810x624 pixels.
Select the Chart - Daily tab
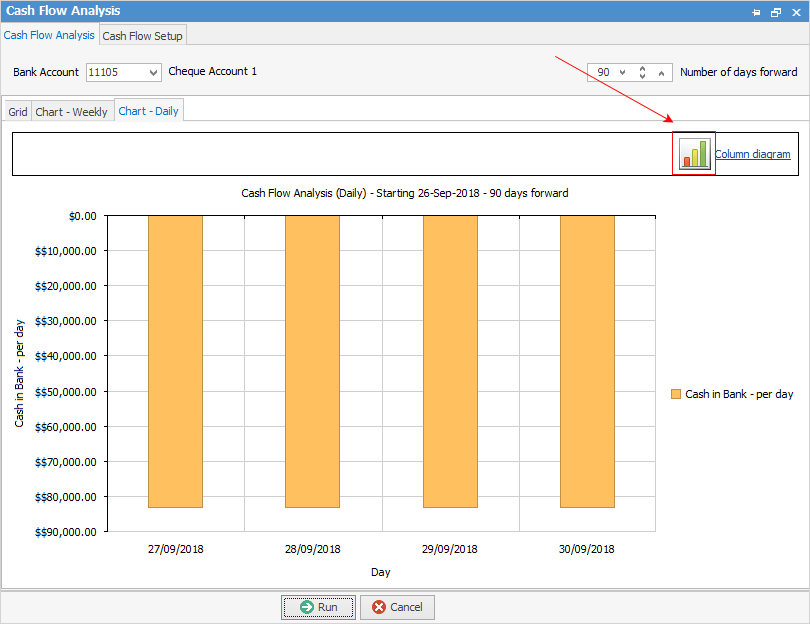point(148,111)
